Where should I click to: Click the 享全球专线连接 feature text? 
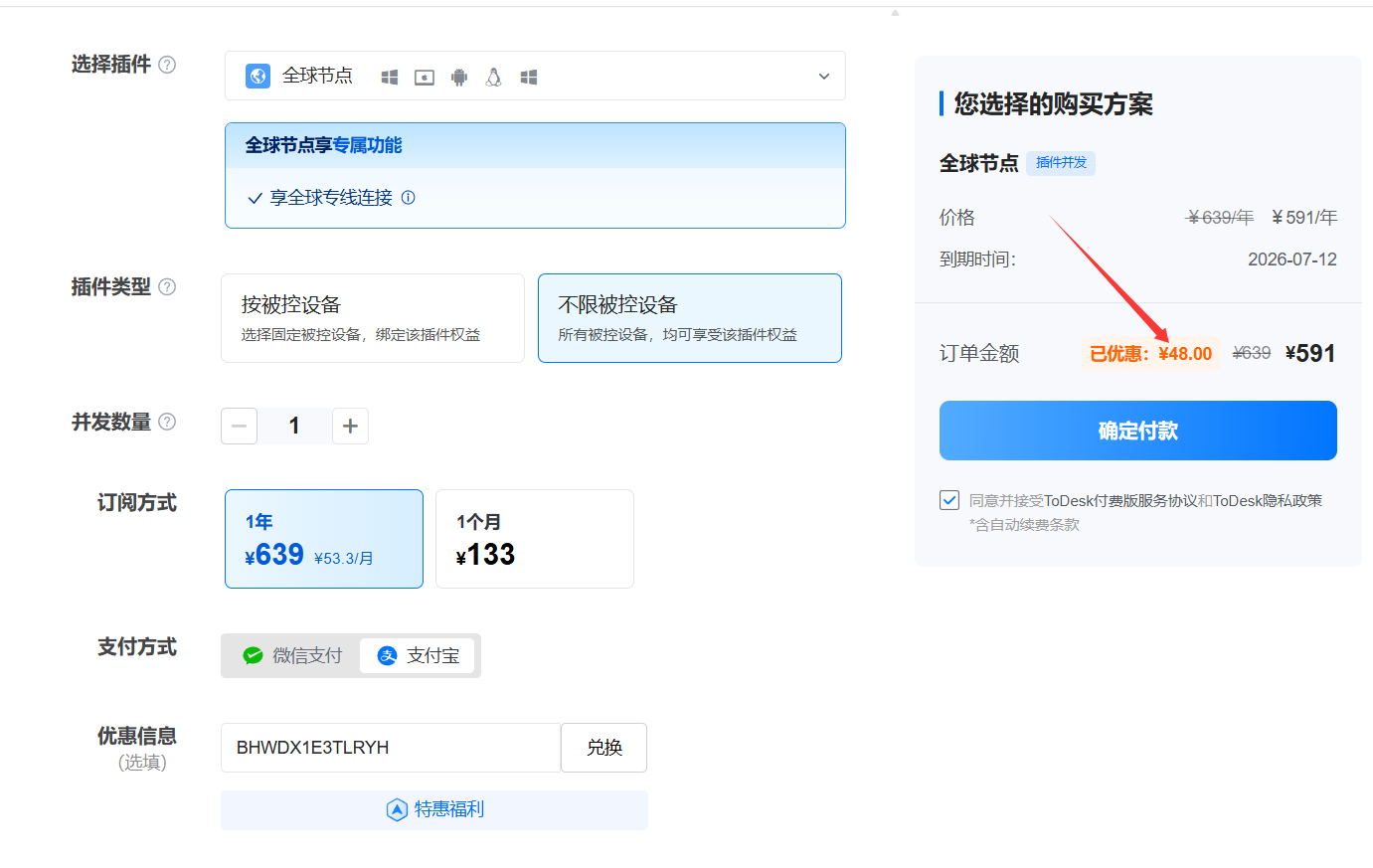click(x=331, y=197)
